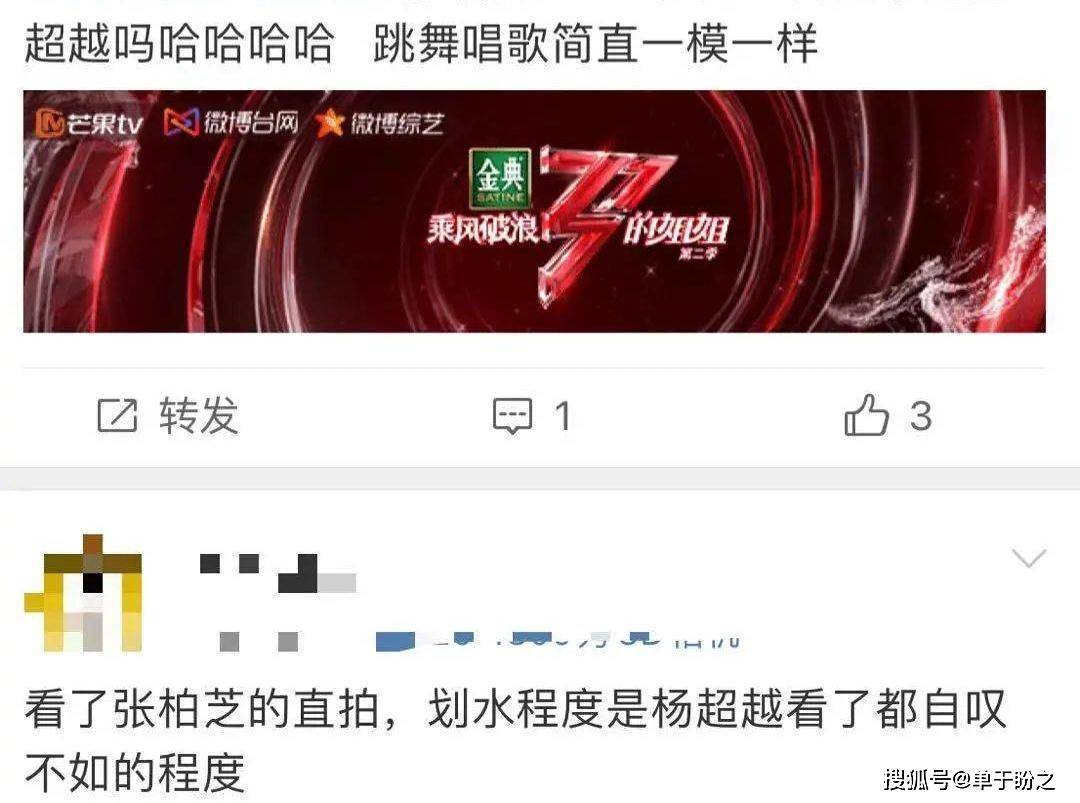Screen dimensions: 1080x803
Task: Like the post with thumbs-up icon
Action: pos(866,415)
